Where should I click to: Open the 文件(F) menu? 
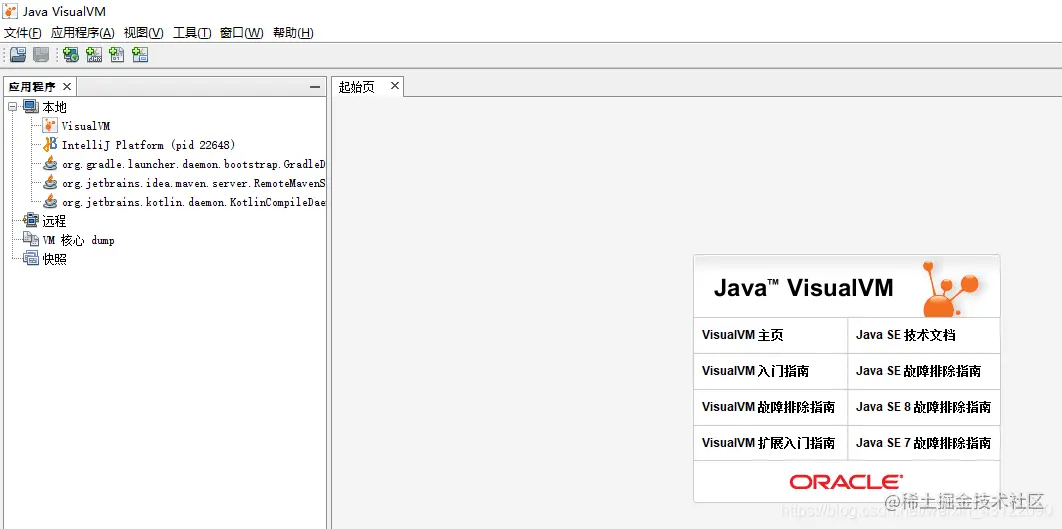pyautogui.click(x=23, y=33)
